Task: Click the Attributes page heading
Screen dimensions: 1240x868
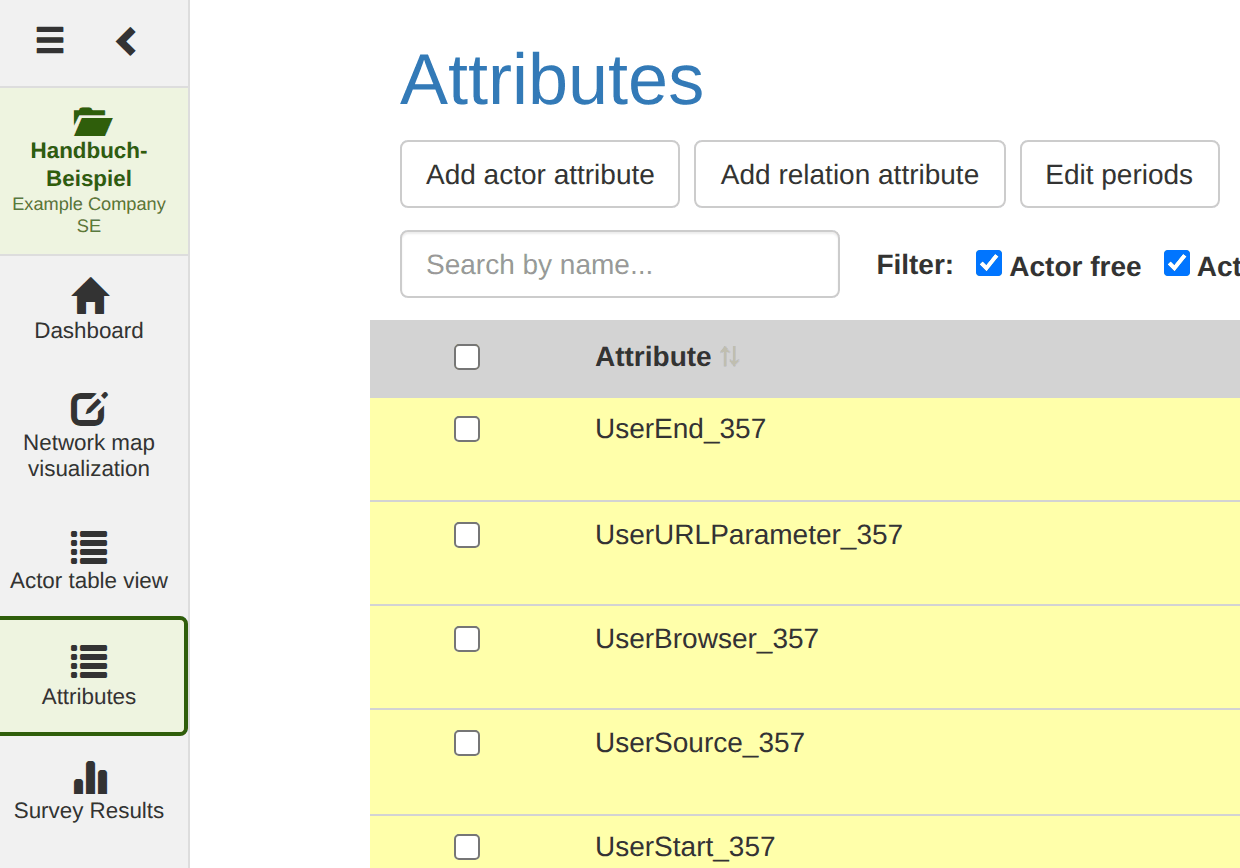Action: (x=552, y=80)
